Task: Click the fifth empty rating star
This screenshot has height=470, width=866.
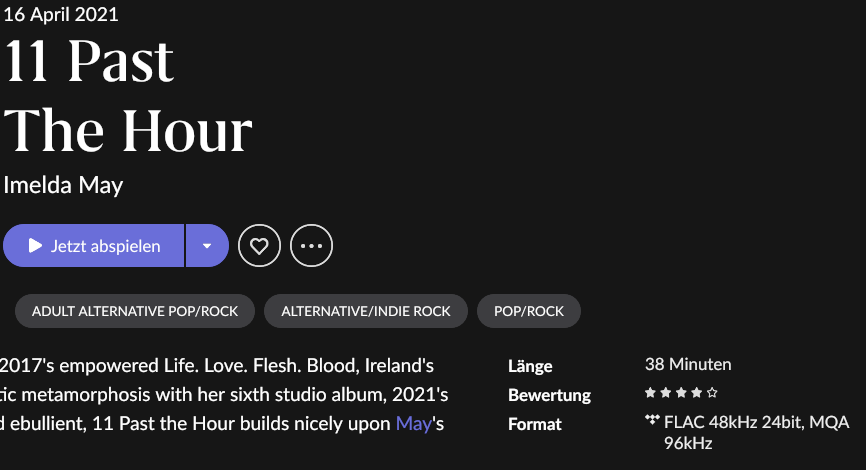Action: (712, 393)
